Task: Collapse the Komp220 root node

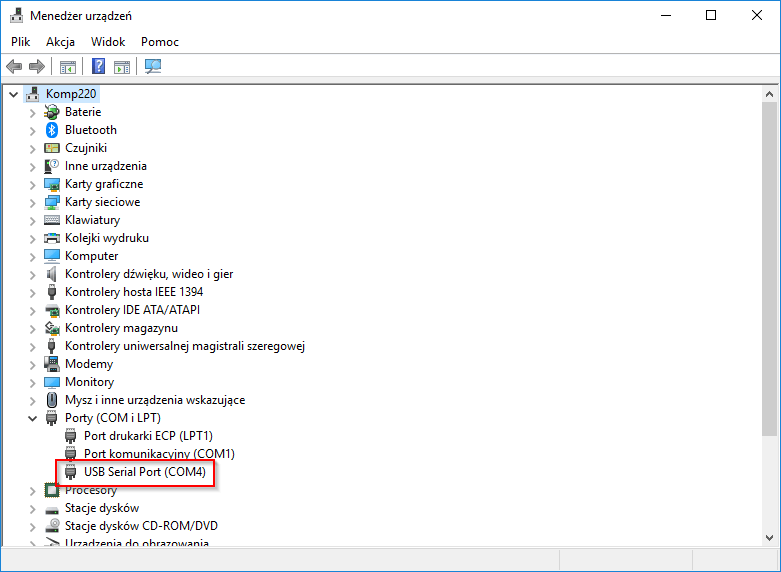Action: tap(13, 94)
